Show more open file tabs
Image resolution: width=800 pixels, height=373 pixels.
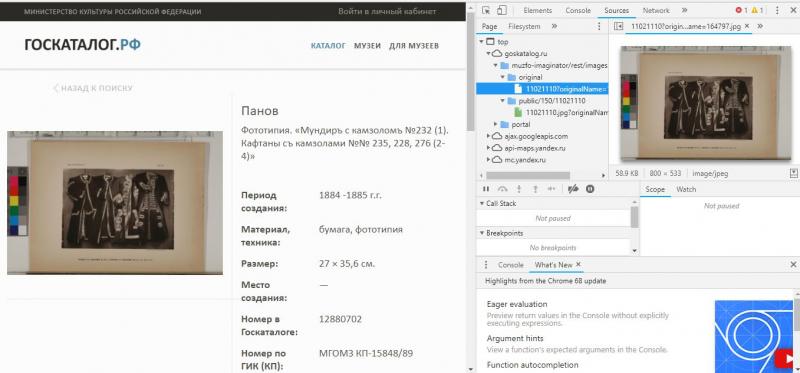pos(760,26)
